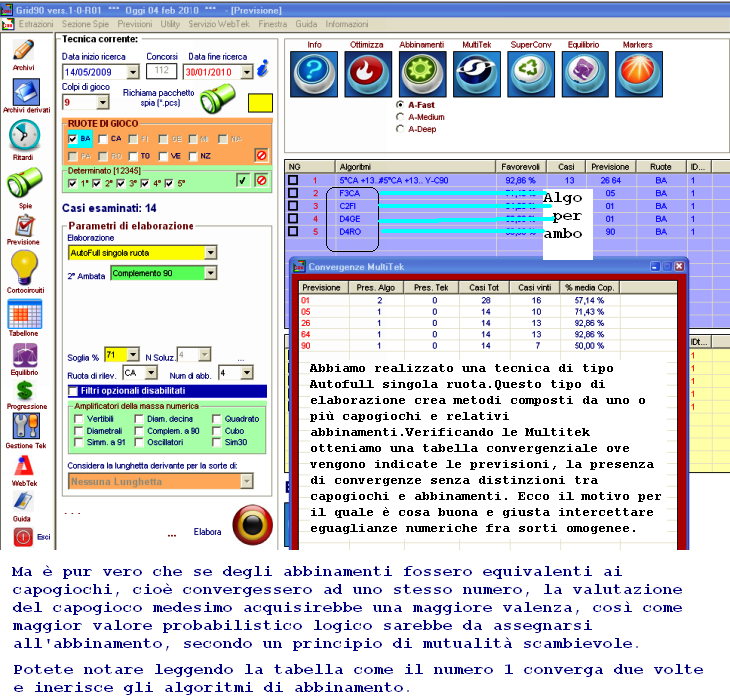This screenshot has width=730, height=696.
Task: Open the 2ª Ambata Complemento 90 dropdown
Action: (x=210, y=273)
